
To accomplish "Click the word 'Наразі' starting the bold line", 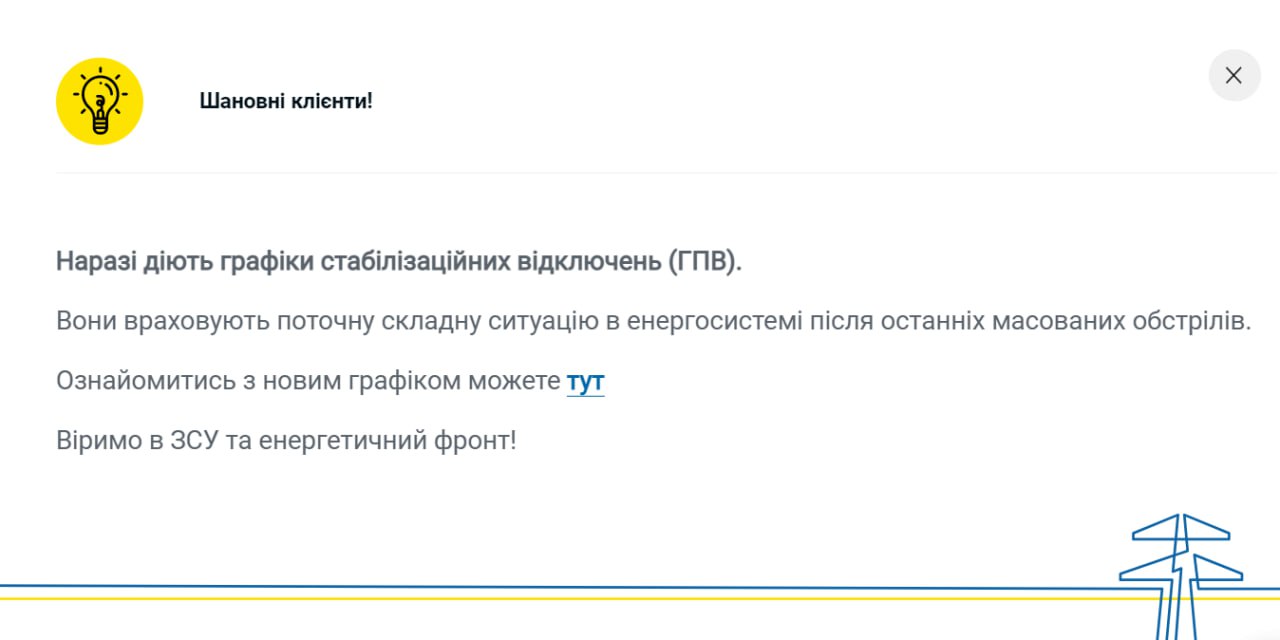I will [x=95, y=263].
